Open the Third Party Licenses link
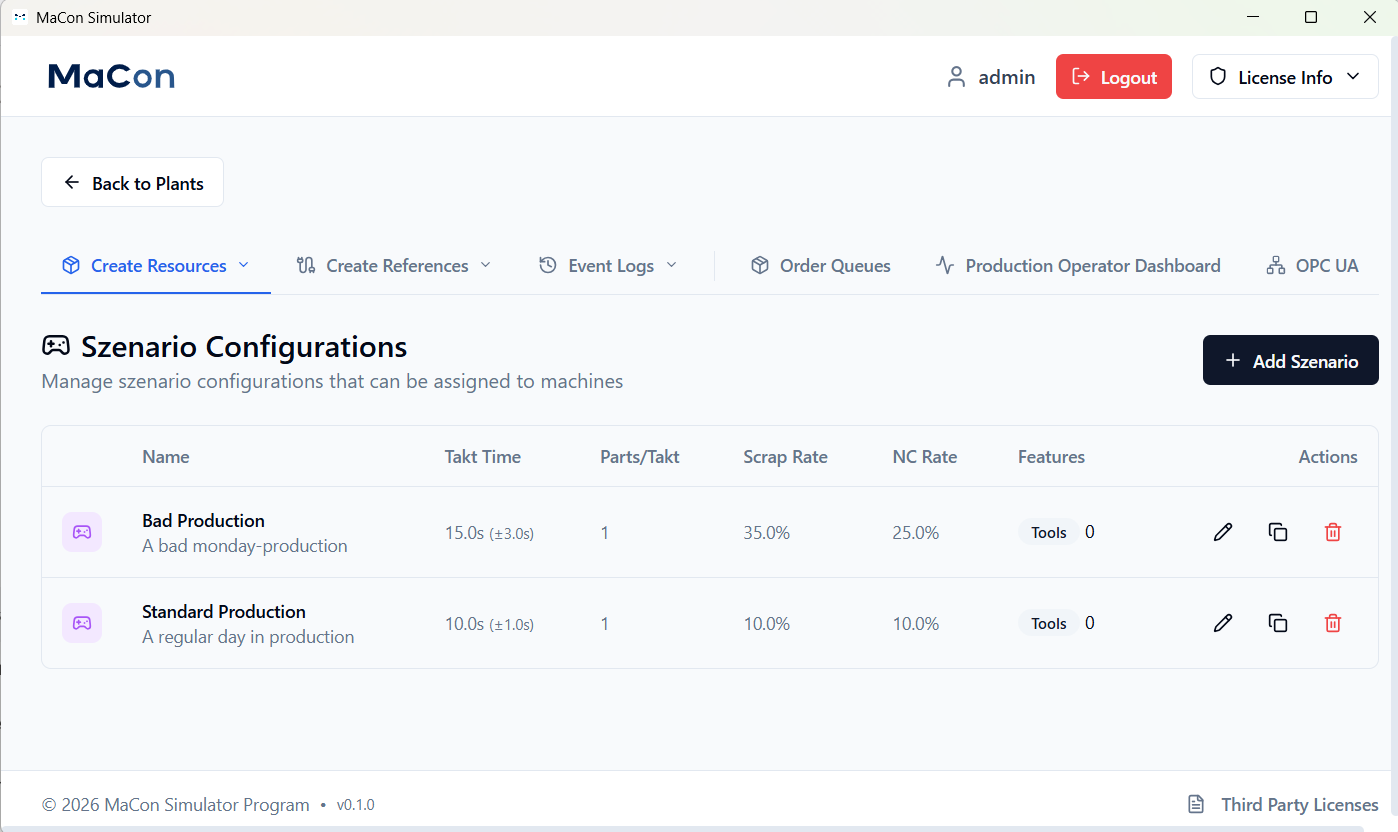 [1283, 805]
